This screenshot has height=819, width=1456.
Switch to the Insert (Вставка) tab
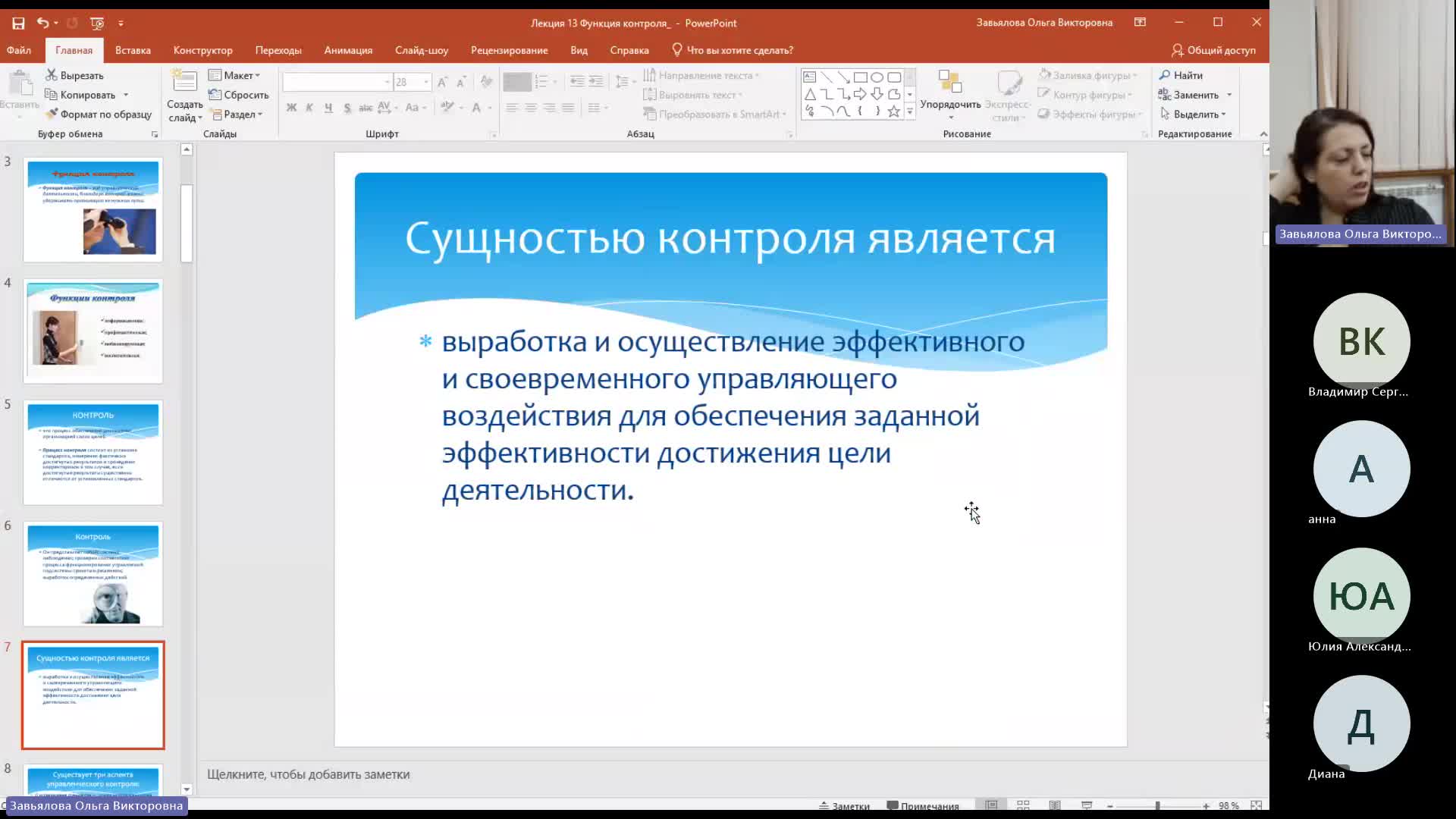coord(133,50)
